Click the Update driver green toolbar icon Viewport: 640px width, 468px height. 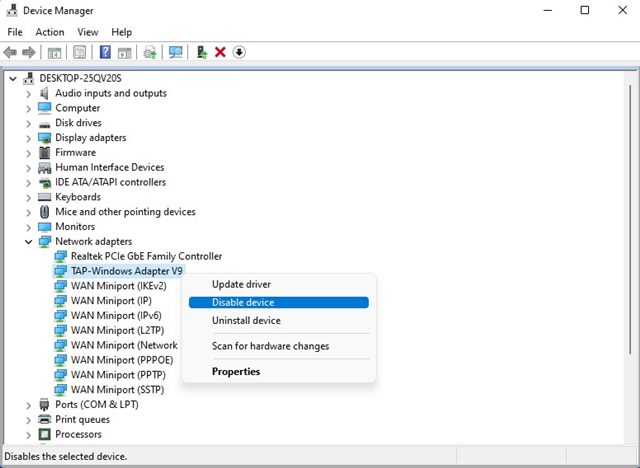tap(202, 52)
